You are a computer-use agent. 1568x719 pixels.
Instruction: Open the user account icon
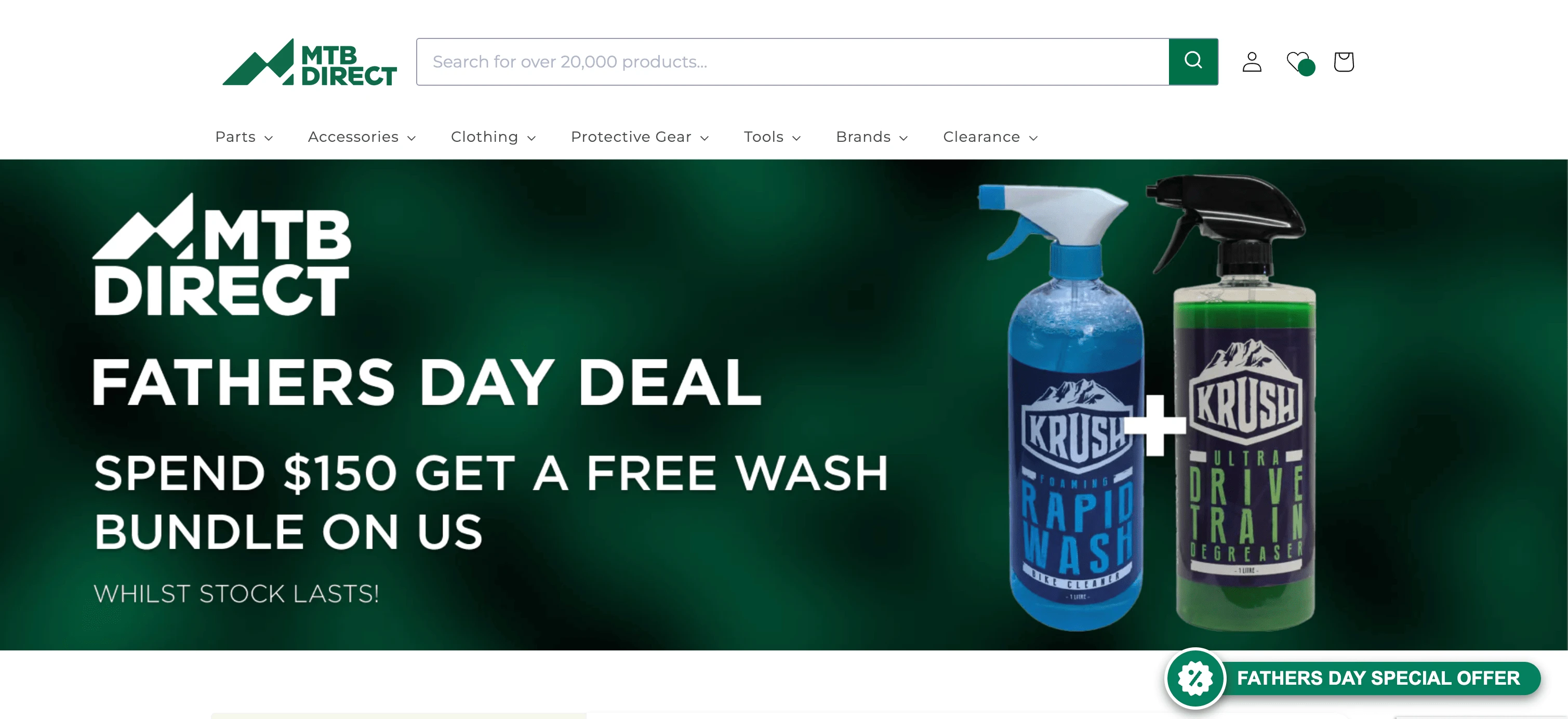pos(1252,61)
